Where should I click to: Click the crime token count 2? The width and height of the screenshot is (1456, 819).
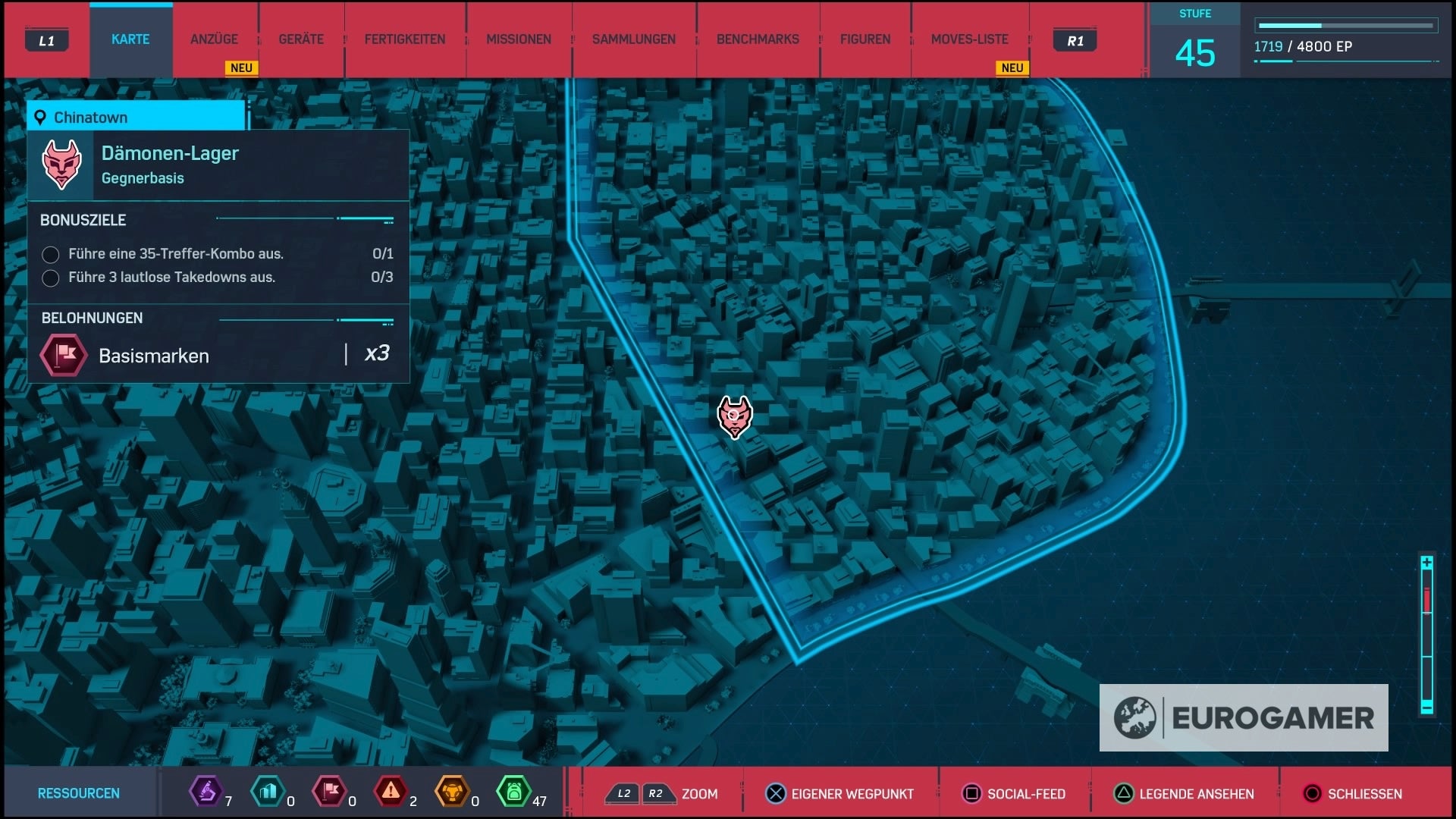pos(413,801)
